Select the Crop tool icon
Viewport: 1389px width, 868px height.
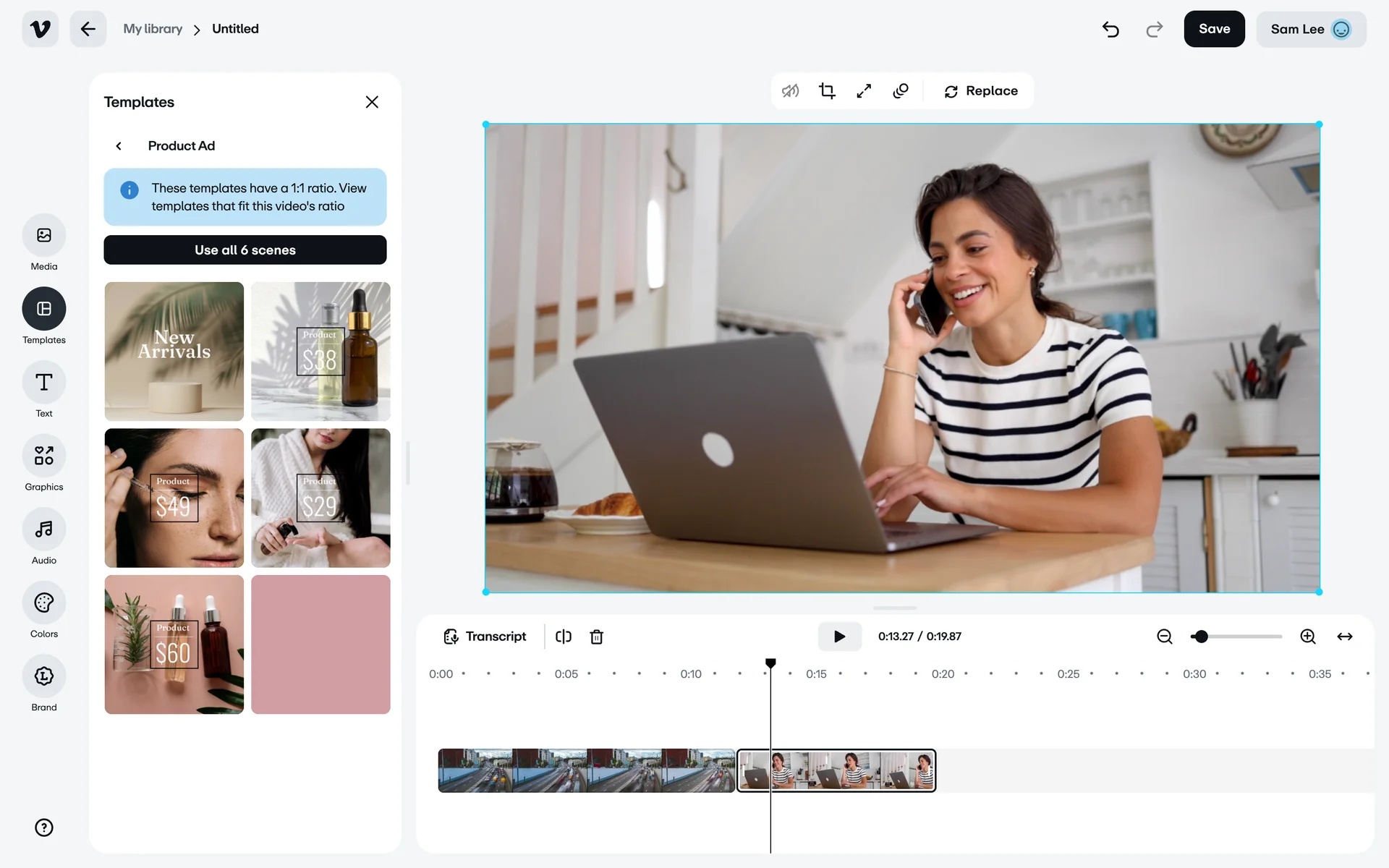(827, 91)
